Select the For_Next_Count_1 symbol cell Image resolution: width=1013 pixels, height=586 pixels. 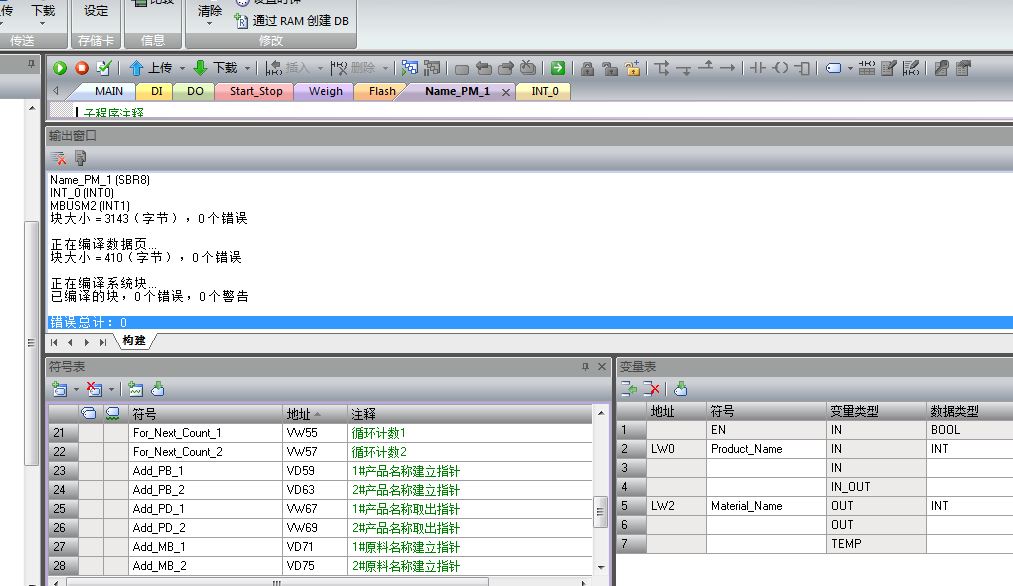(205, 433)
